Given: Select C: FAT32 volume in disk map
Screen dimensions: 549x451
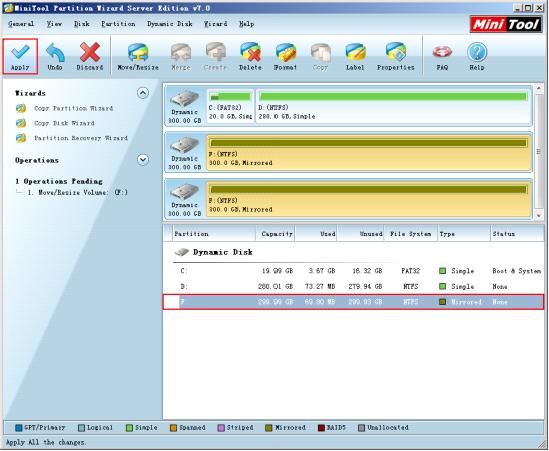Looking at the screenshot, I should click(x=230, y=106).
